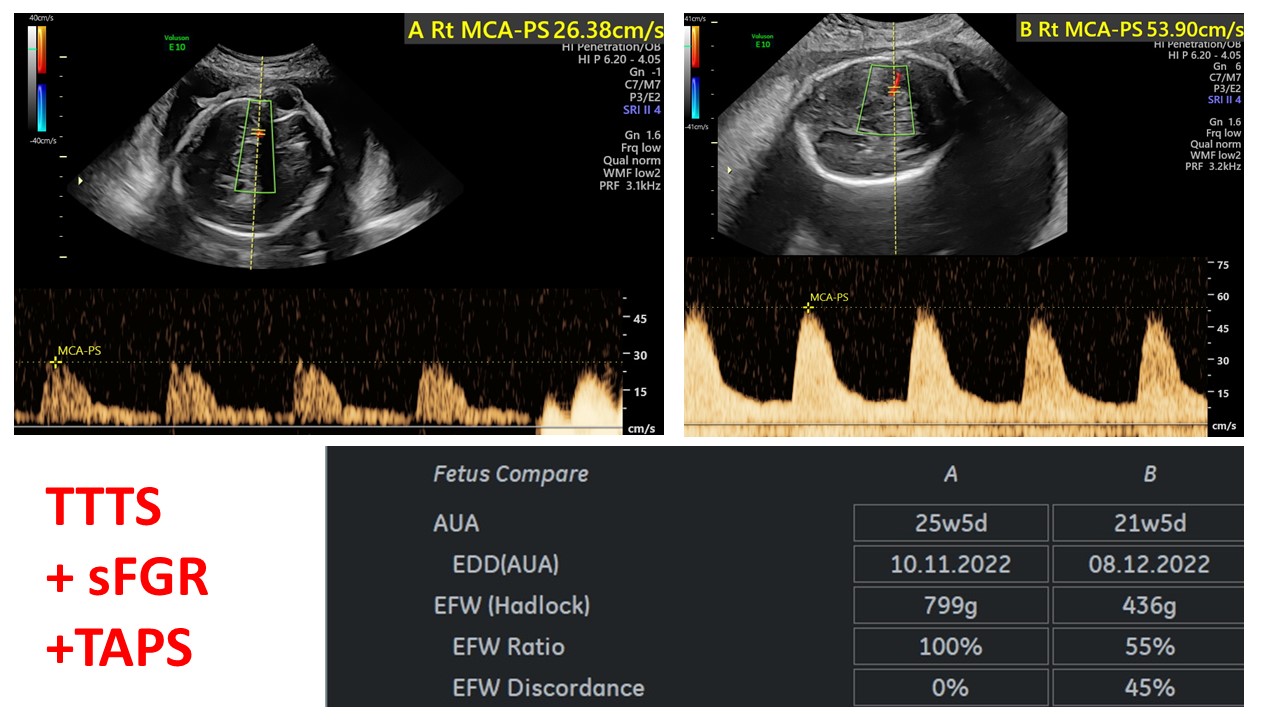Click the yellow focus triangle beside left scan
The height and width of the screenshot is (720, 1280).
click(81, 181)
